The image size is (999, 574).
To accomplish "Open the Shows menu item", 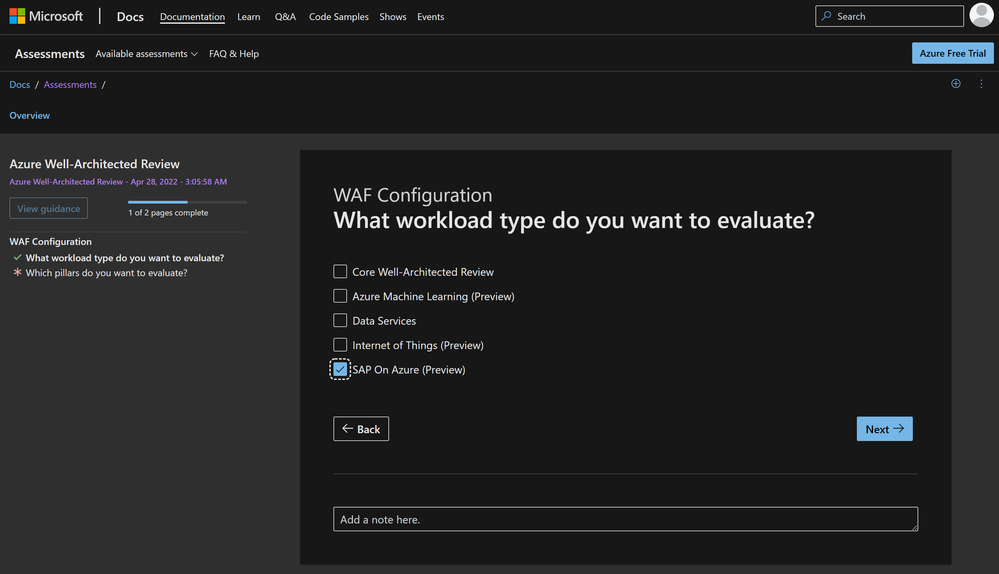I will (392, 17).
